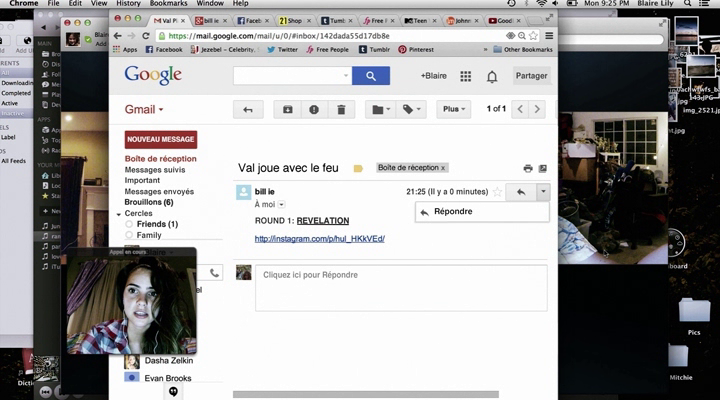Screen dimensions: 720x400
Task: Click the Chrome address bar URL
Action: 279,36
